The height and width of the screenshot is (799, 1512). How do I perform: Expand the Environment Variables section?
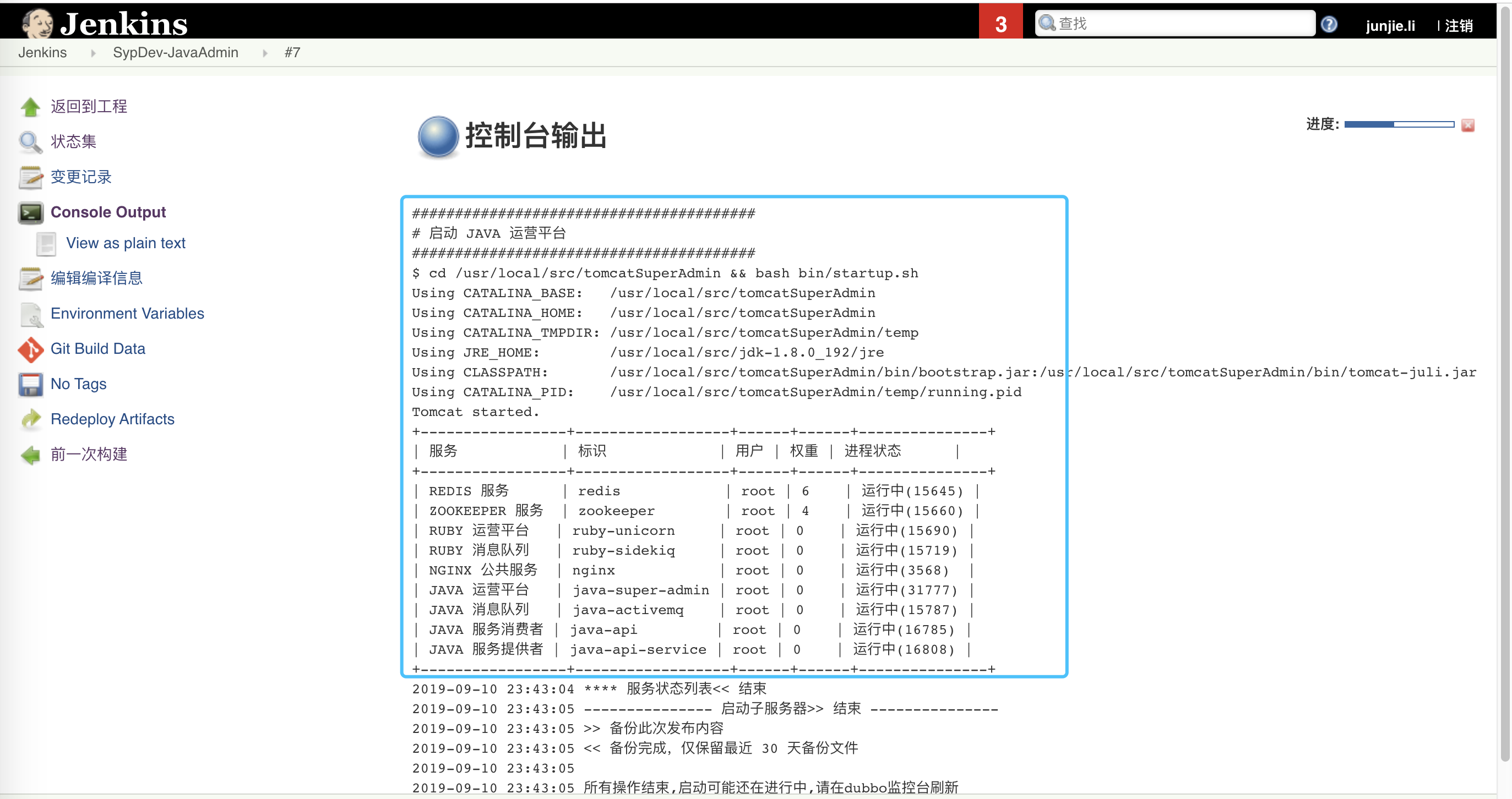coord(127,314)
